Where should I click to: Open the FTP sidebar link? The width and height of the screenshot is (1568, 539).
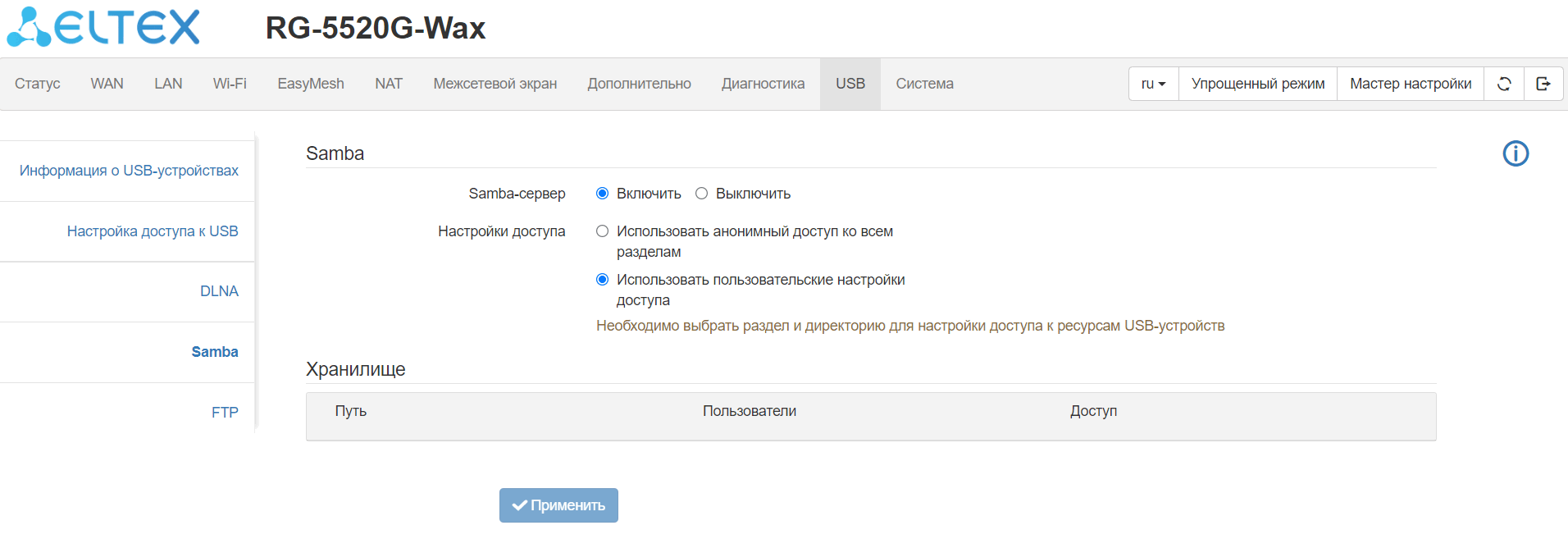pyautogui.click(x=225, y=413)
